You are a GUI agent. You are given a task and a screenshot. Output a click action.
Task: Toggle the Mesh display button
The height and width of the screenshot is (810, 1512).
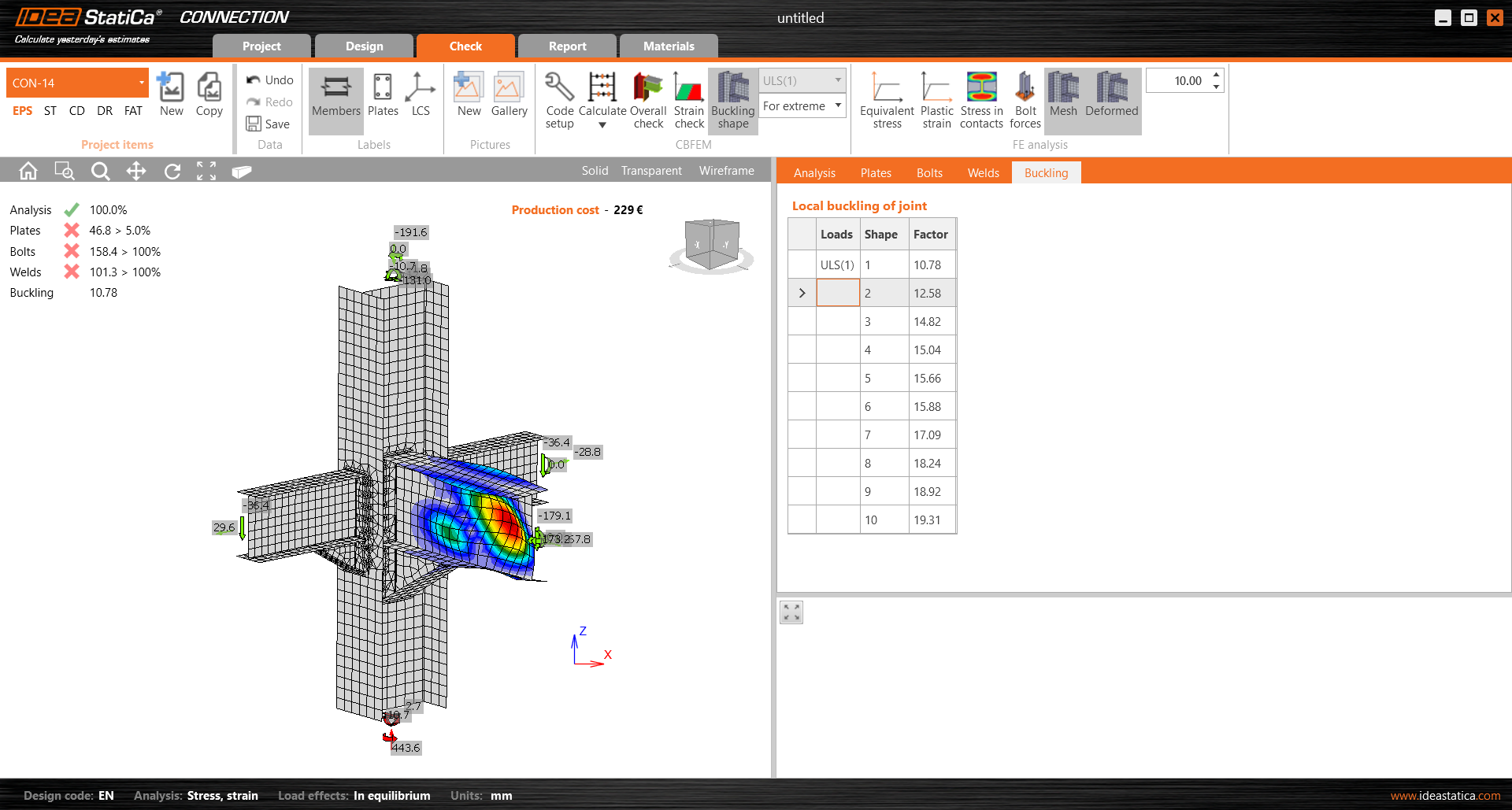coord(1063,88)
